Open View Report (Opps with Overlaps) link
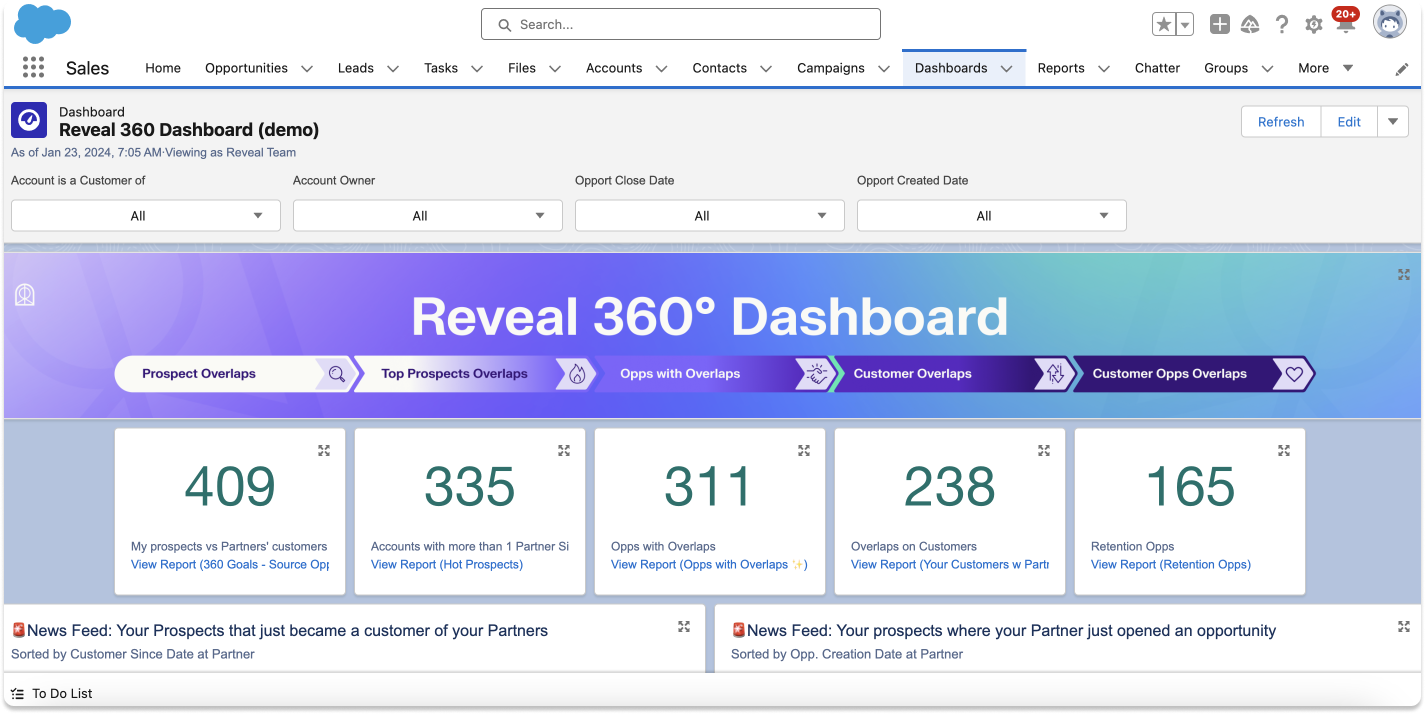 pyautogui.click(x=709, y=564)
